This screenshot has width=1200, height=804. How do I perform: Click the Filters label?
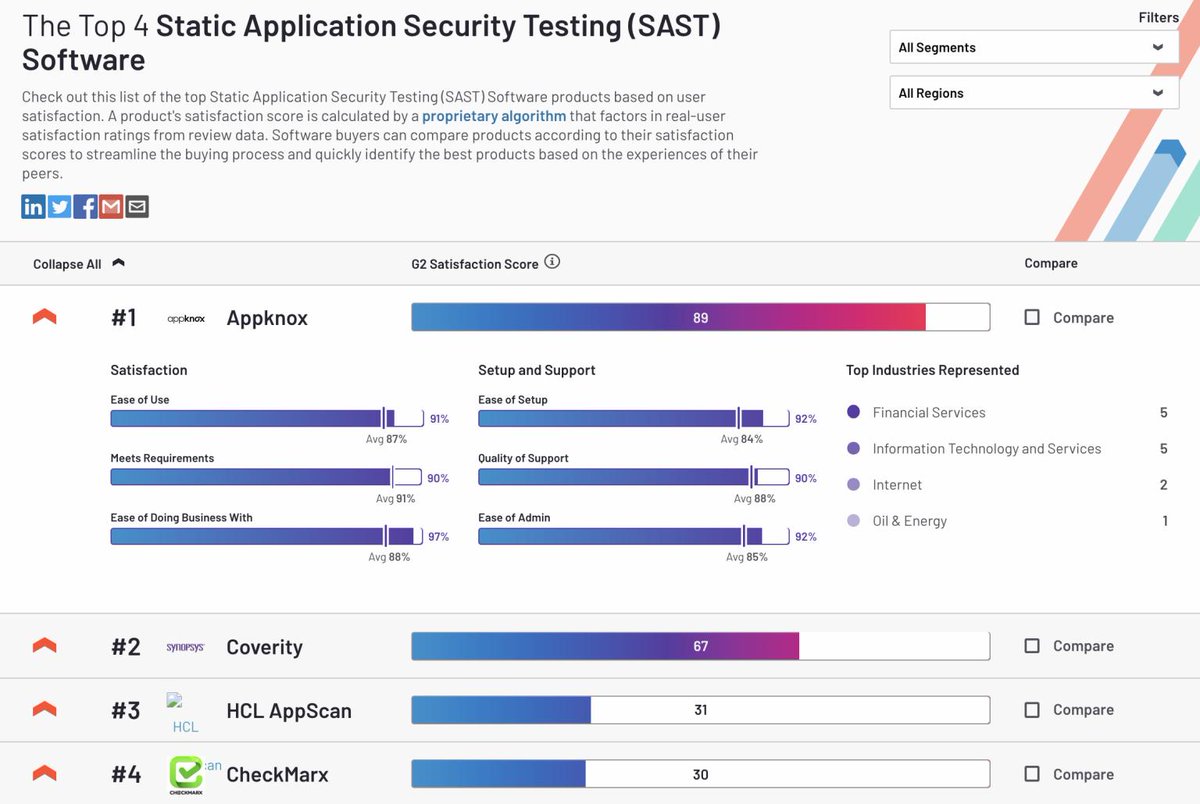click(1159, 17)
